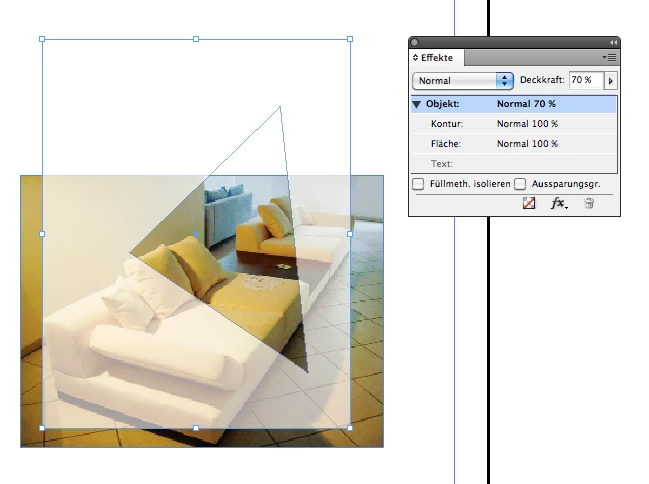Screen dimensions: 649x484
Task: Select the Objekt: Normal 70 % row
Action: pos(514,104)
